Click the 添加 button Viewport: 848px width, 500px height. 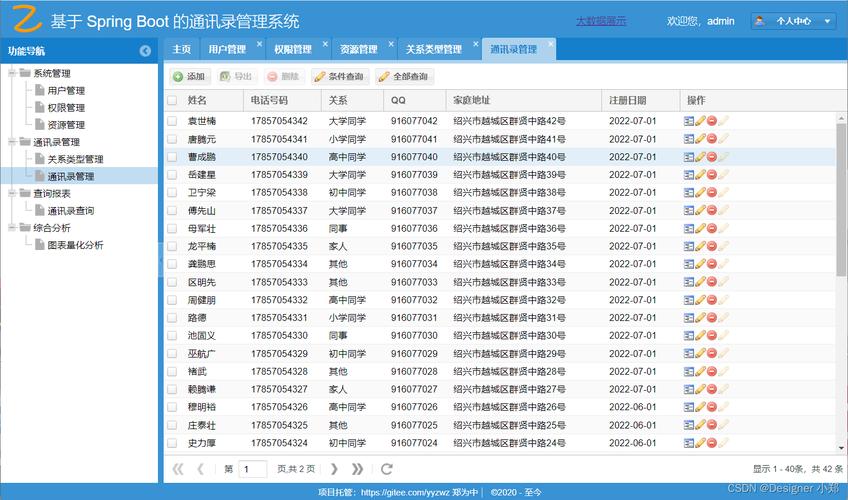[189, 76]
